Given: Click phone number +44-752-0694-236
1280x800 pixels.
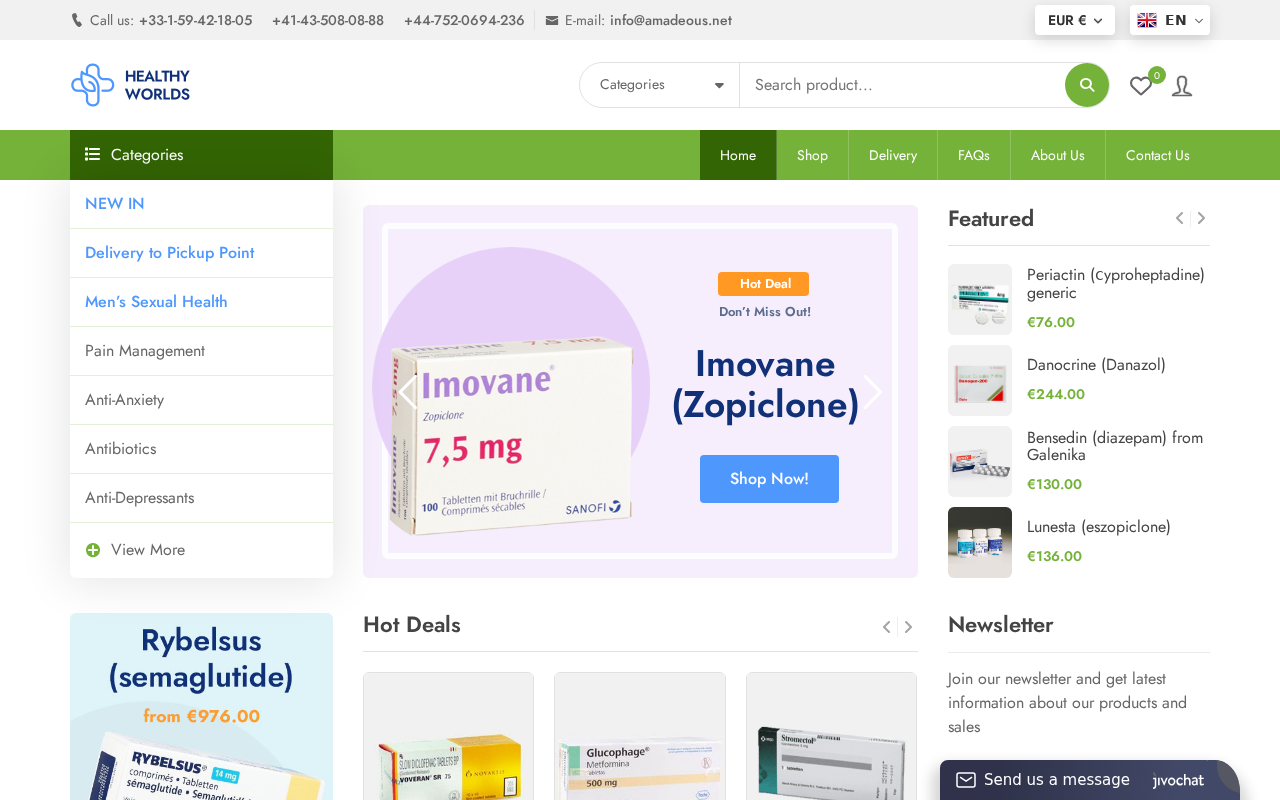Looking at the screenshot, I should [464, 20].
